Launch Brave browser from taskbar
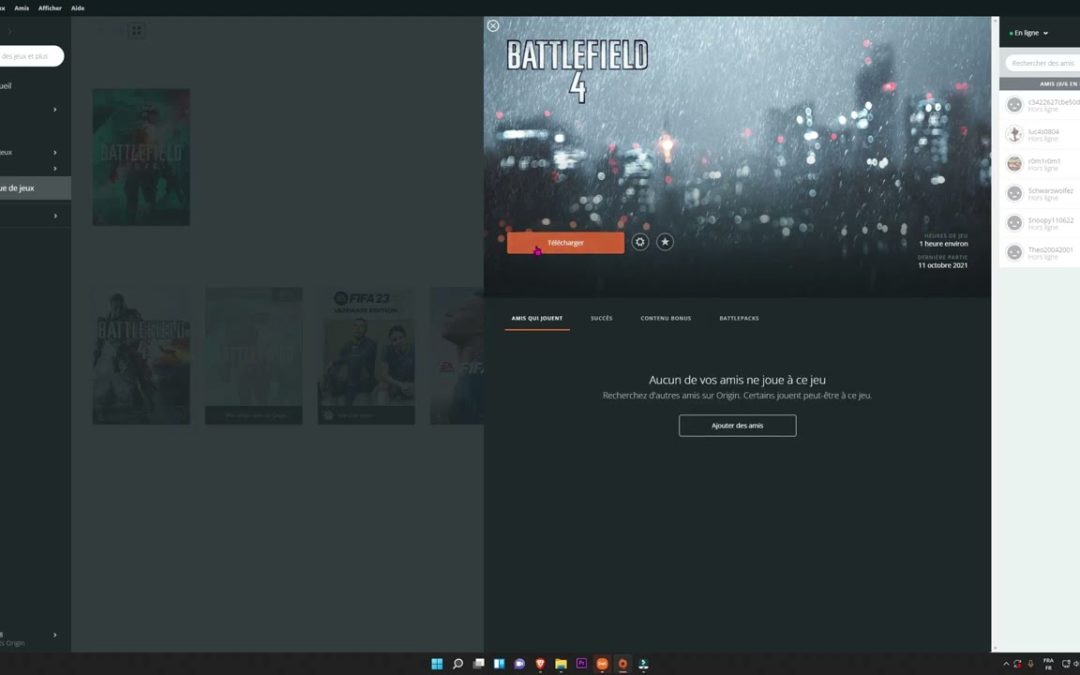The height and width of the screenshot is (675, 1080). pos(540,664)
